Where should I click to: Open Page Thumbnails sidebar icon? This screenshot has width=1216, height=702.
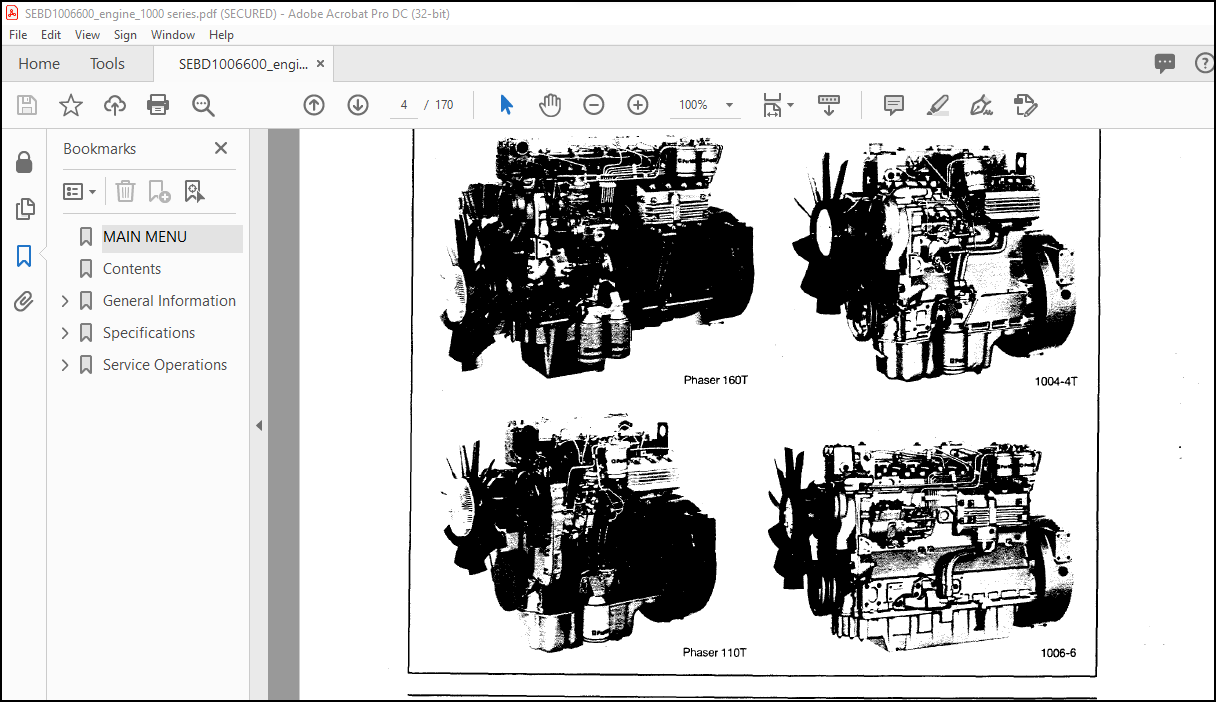point(24,209)
